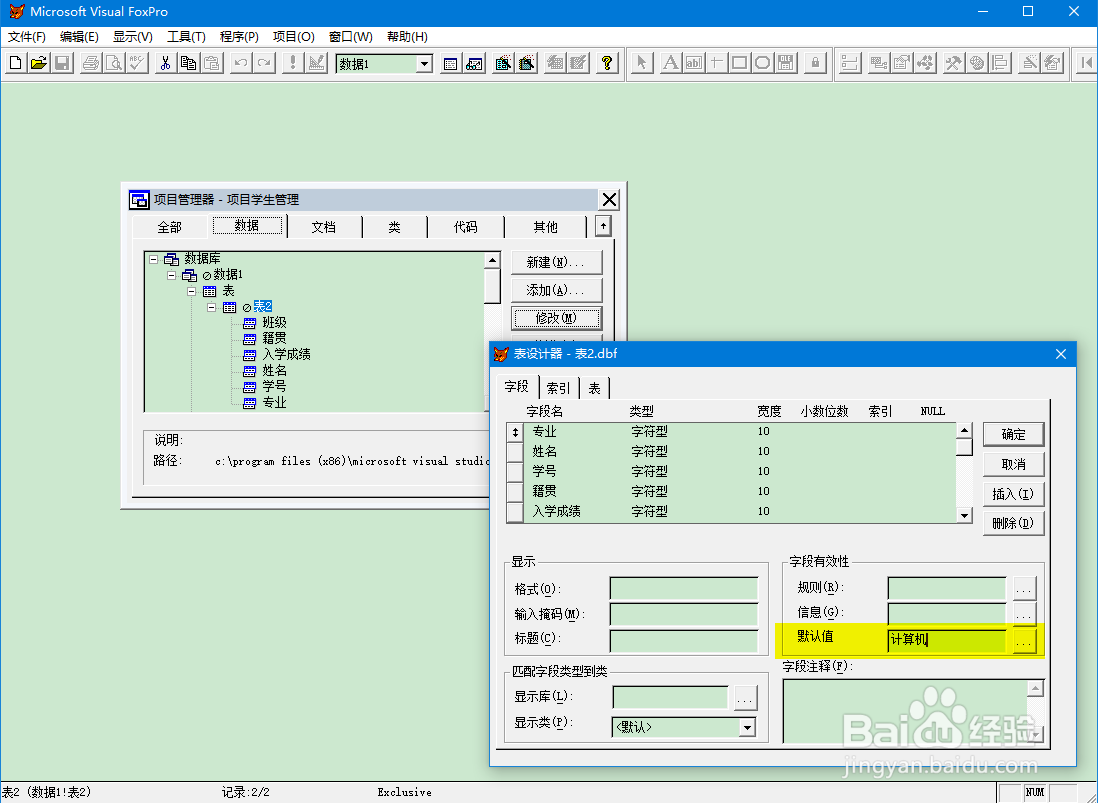Collapse the 数据库 tree node
The width and height of the screenshot is (1098, 803).
click(x=153, y=259)
